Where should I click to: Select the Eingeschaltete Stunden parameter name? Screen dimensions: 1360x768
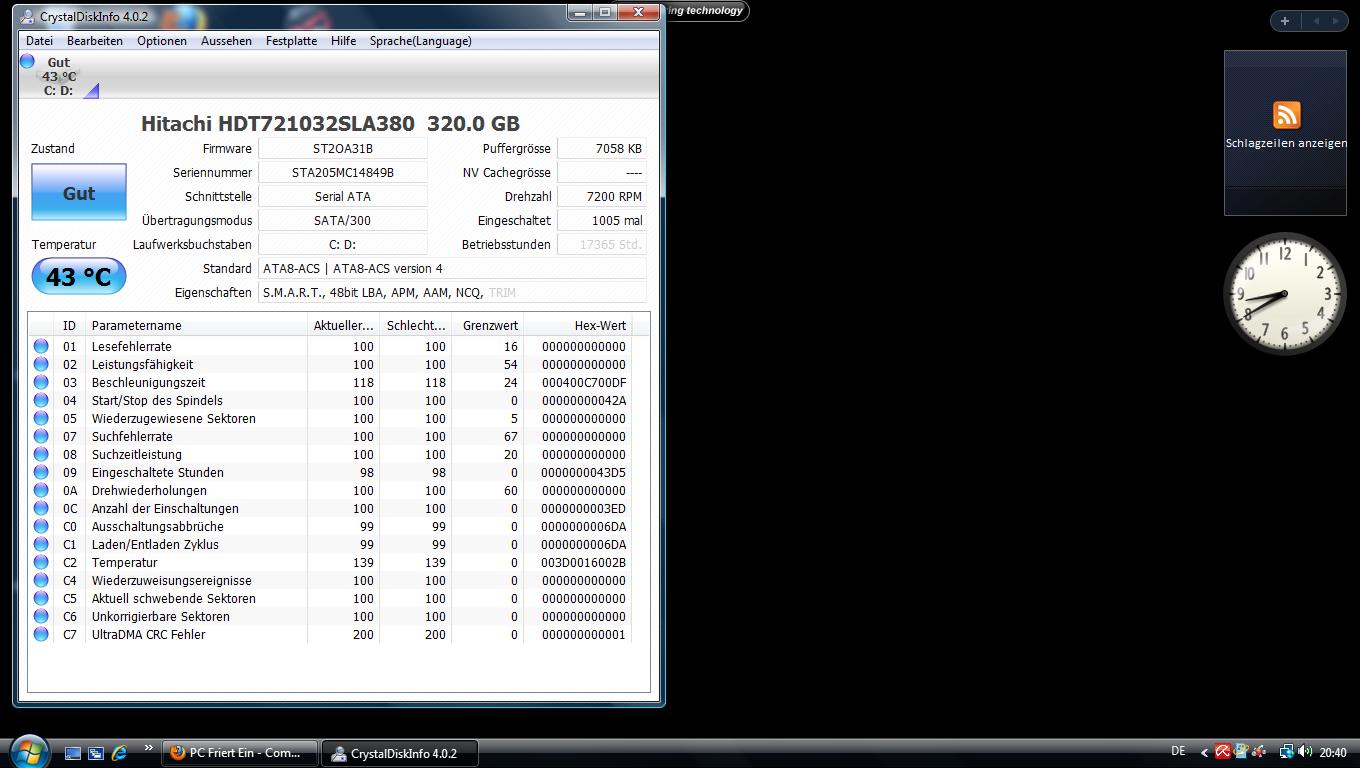tap(157, 472)
